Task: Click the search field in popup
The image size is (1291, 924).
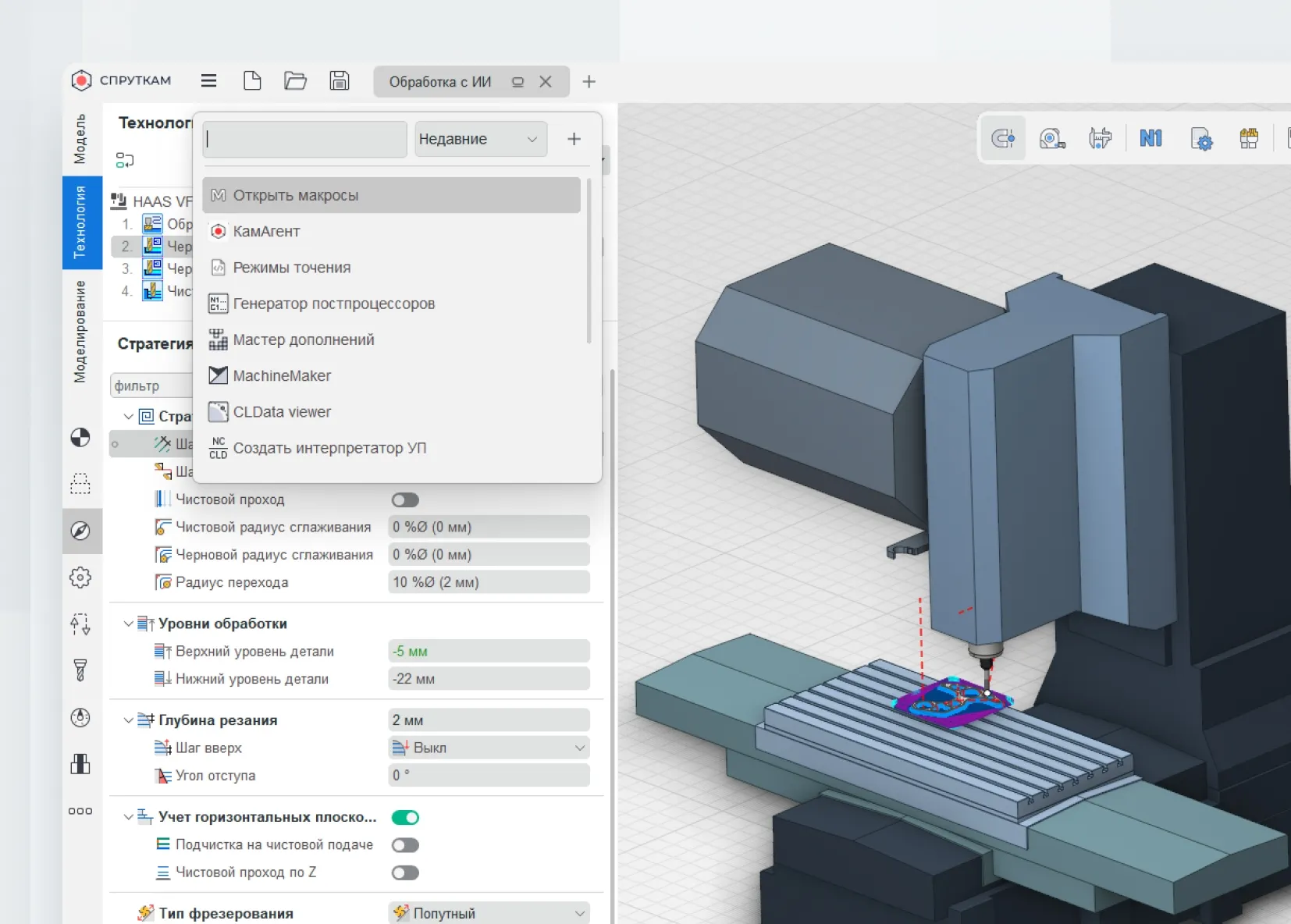Action: (305, 139)
